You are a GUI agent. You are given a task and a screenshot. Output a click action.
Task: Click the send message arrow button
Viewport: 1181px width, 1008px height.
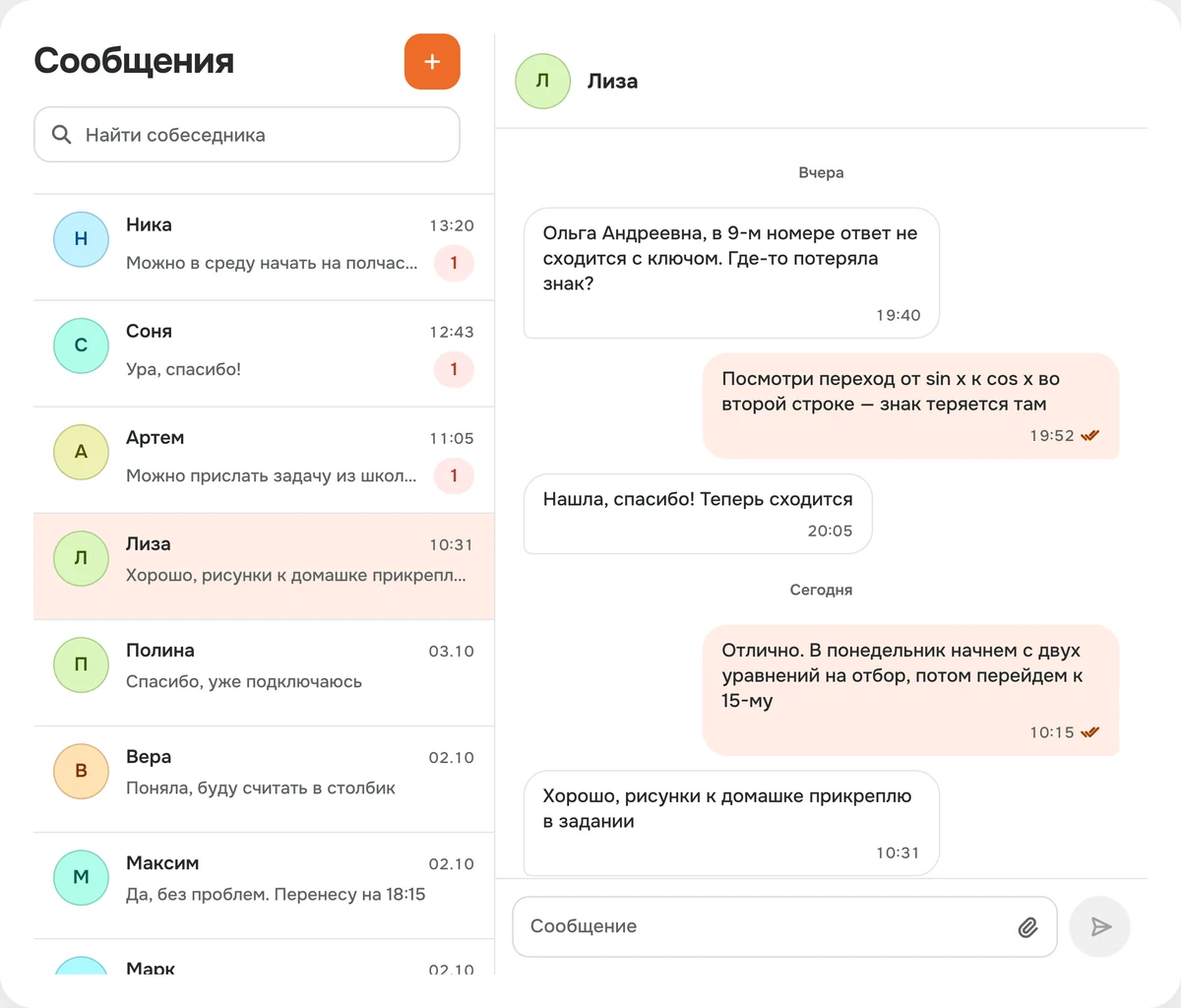click(x=1100, y=926)
